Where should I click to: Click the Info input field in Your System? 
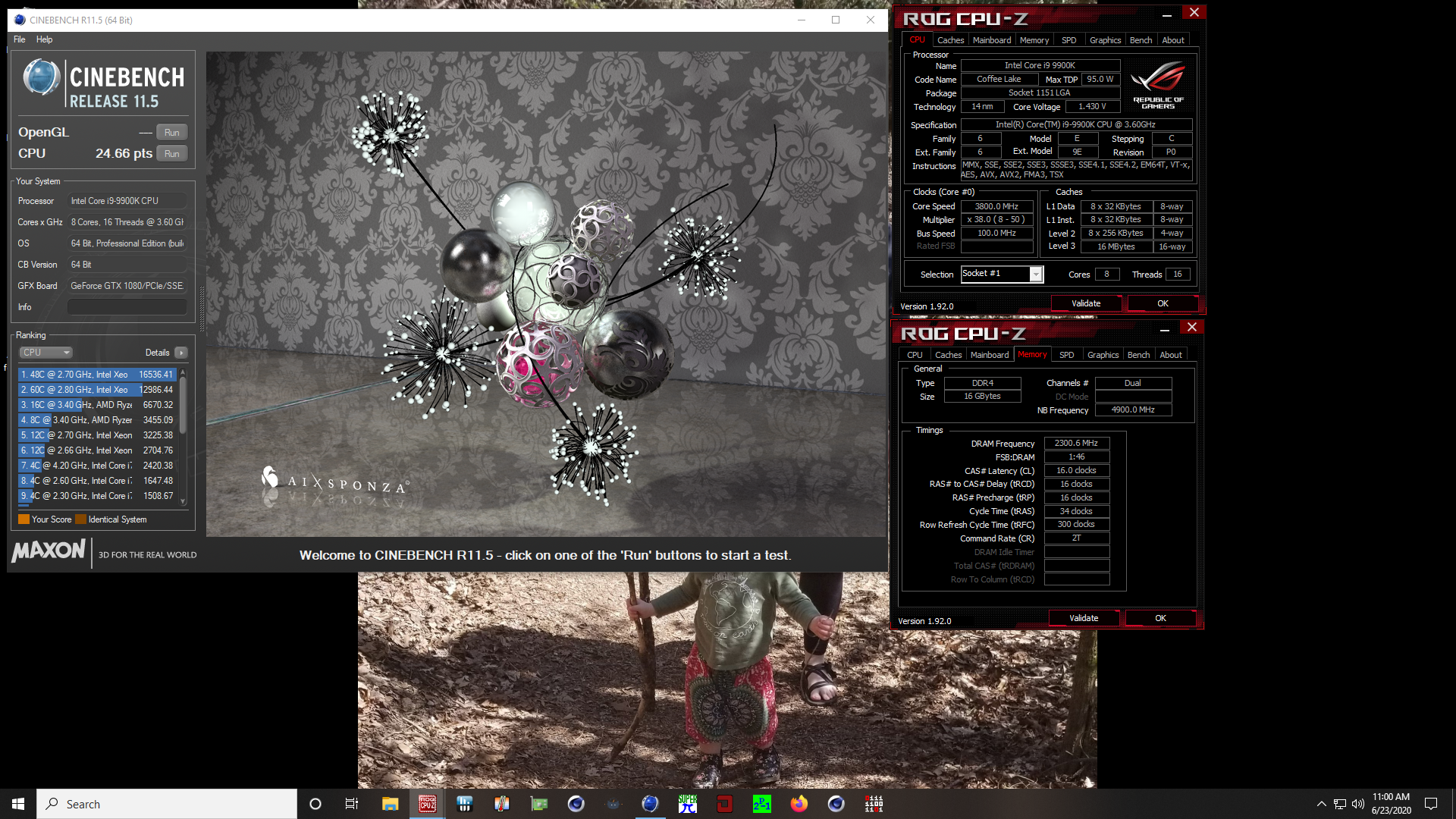tap(127, 307)
